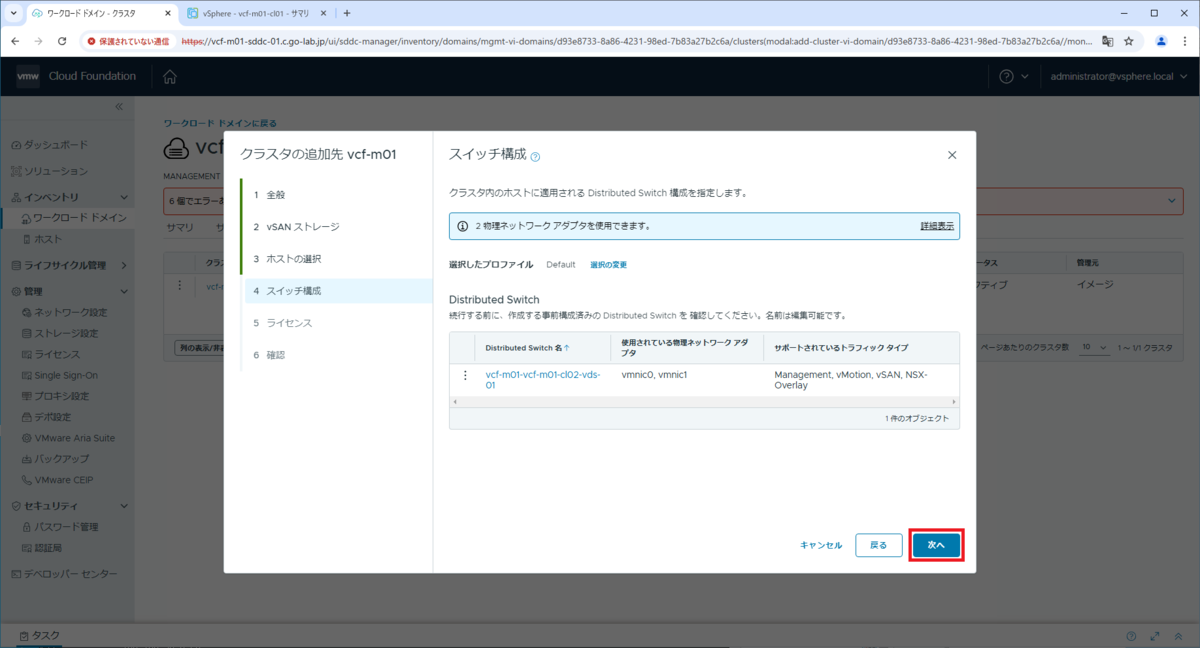Viewport: 1200px width, 648px height.
Task: Sort by Distributed Switch 名 column header
Action: pyautogui.click(x=528, y=348)
